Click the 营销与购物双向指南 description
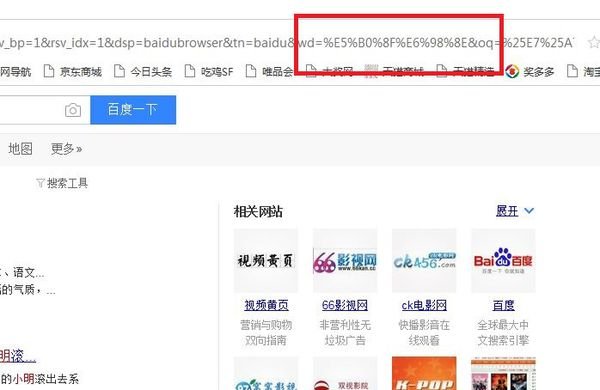 coord(266,333)
